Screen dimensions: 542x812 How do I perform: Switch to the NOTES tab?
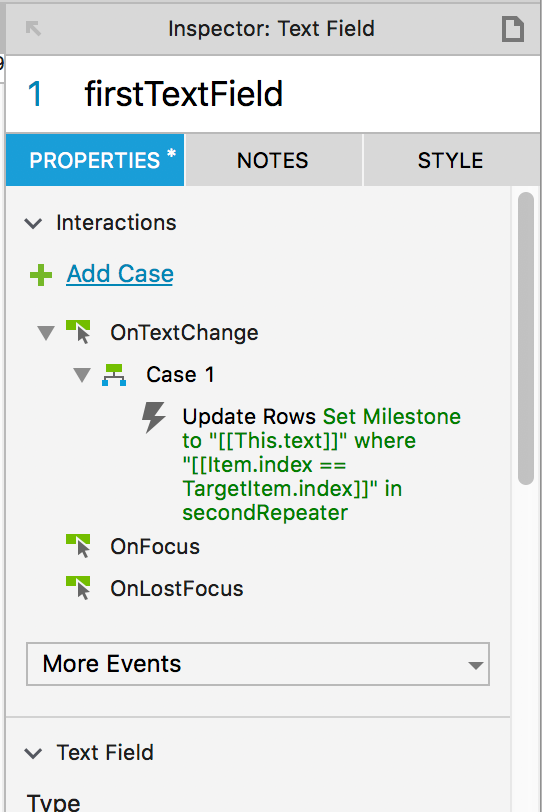(x=273, y=160)
